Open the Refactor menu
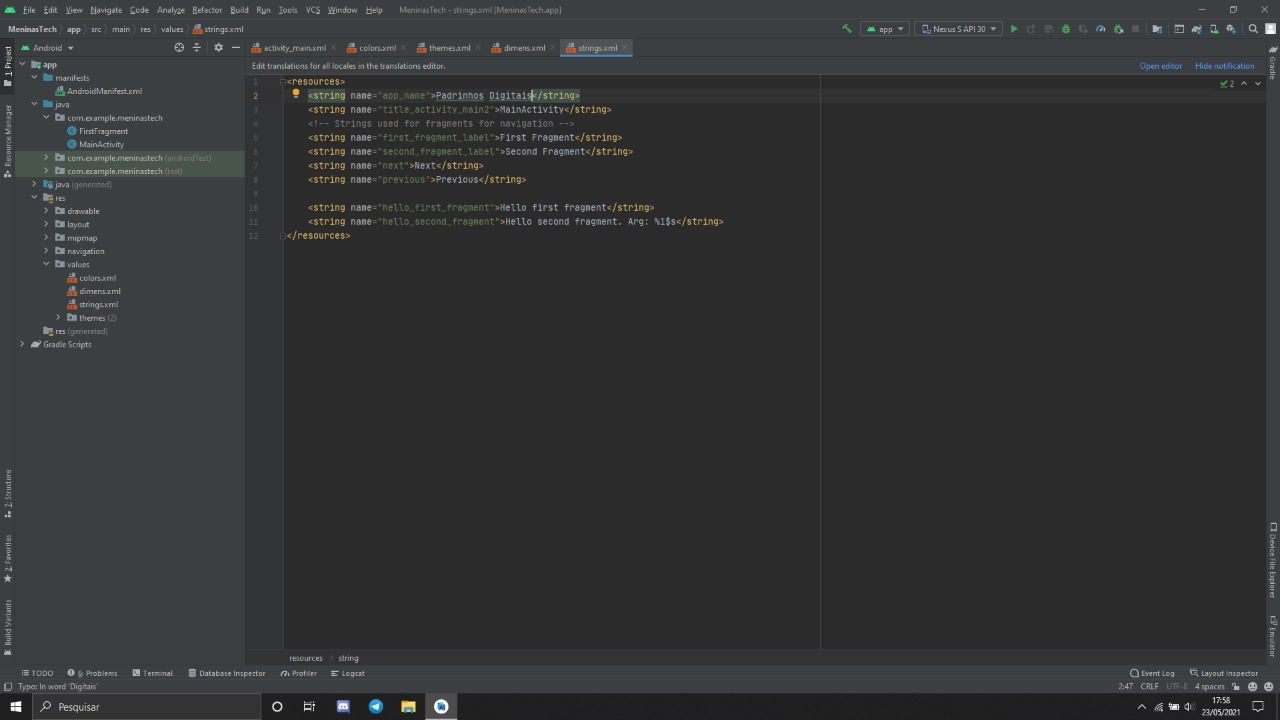Image resolution: width=1280 pixels, height=720 pixels. coord(207,10)
